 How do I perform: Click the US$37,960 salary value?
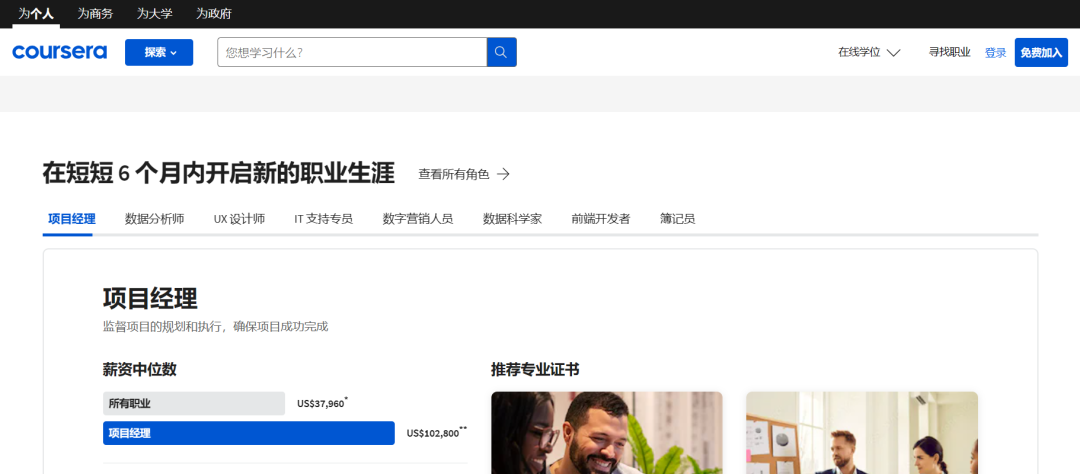tap(321, 404)
